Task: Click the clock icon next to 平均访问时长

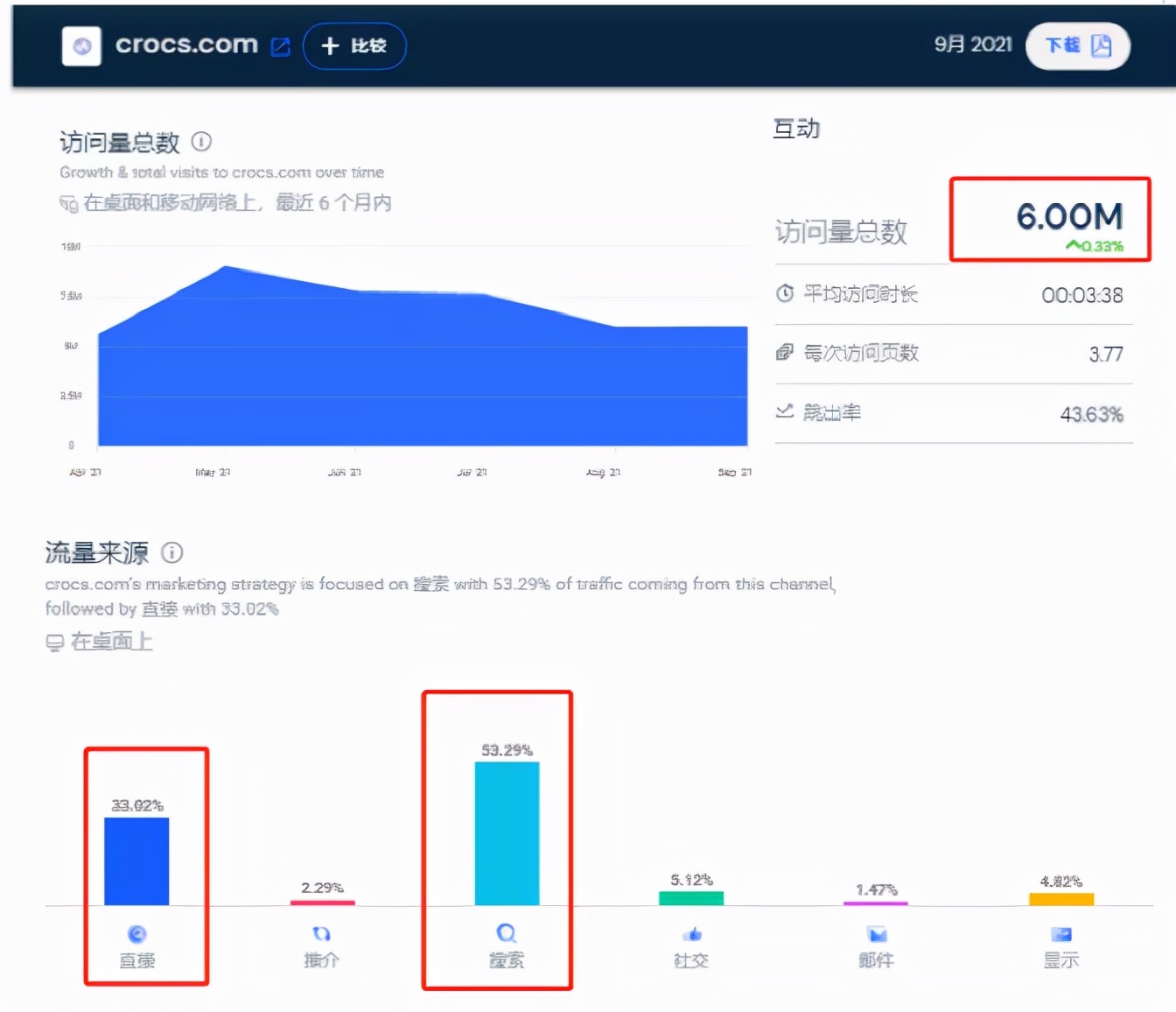Action: click(x=784, y=294)
